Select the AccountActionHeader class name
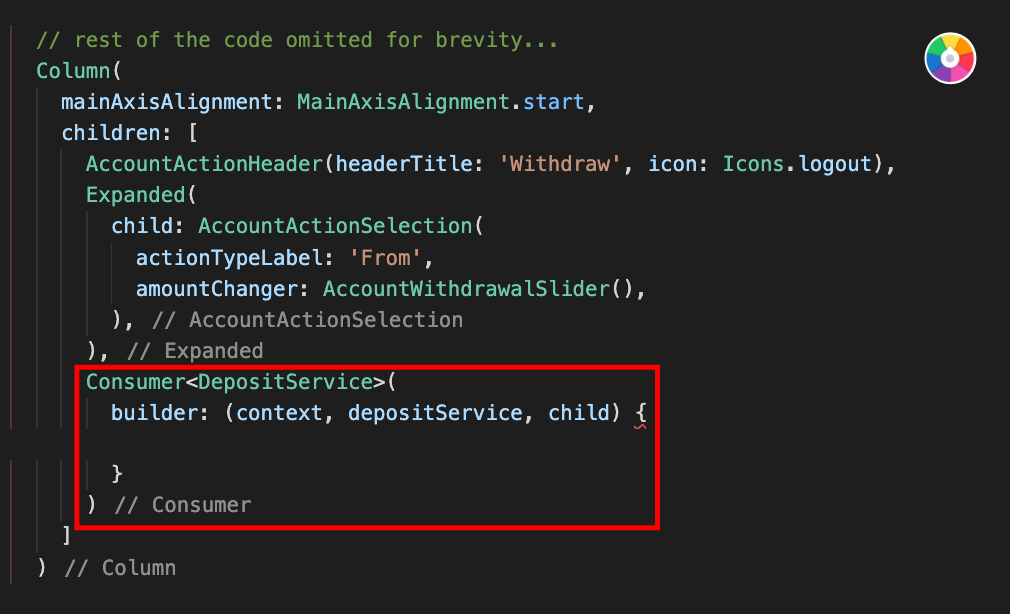Viewport: 1010px width, 614px height. (x=204, y=164)
